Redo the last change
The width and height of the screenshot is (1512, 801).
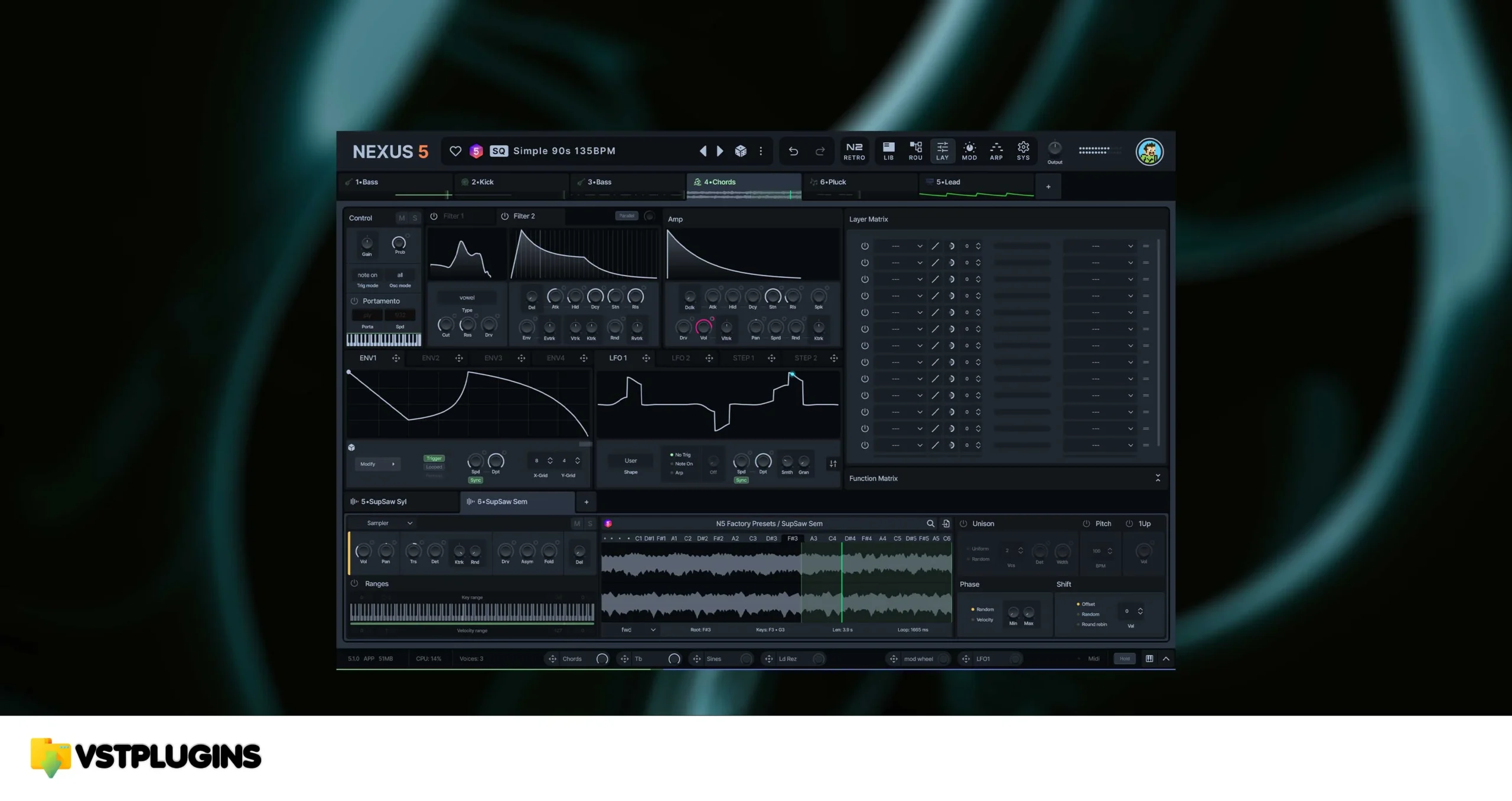pyautogui.click(x=820, y=152)
